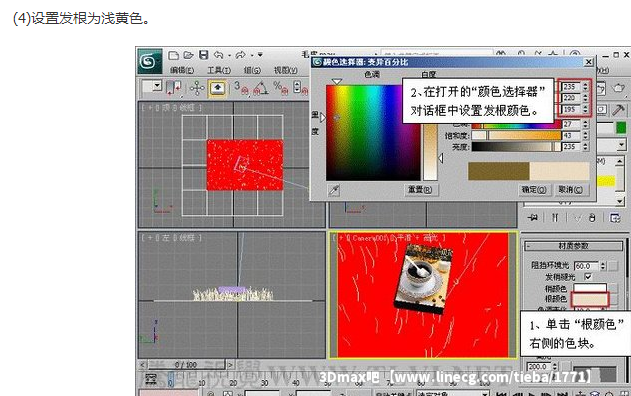Click the eyedropper sample color icon
The width and height of the screenshot is (631, 396).
click(334, 190)
